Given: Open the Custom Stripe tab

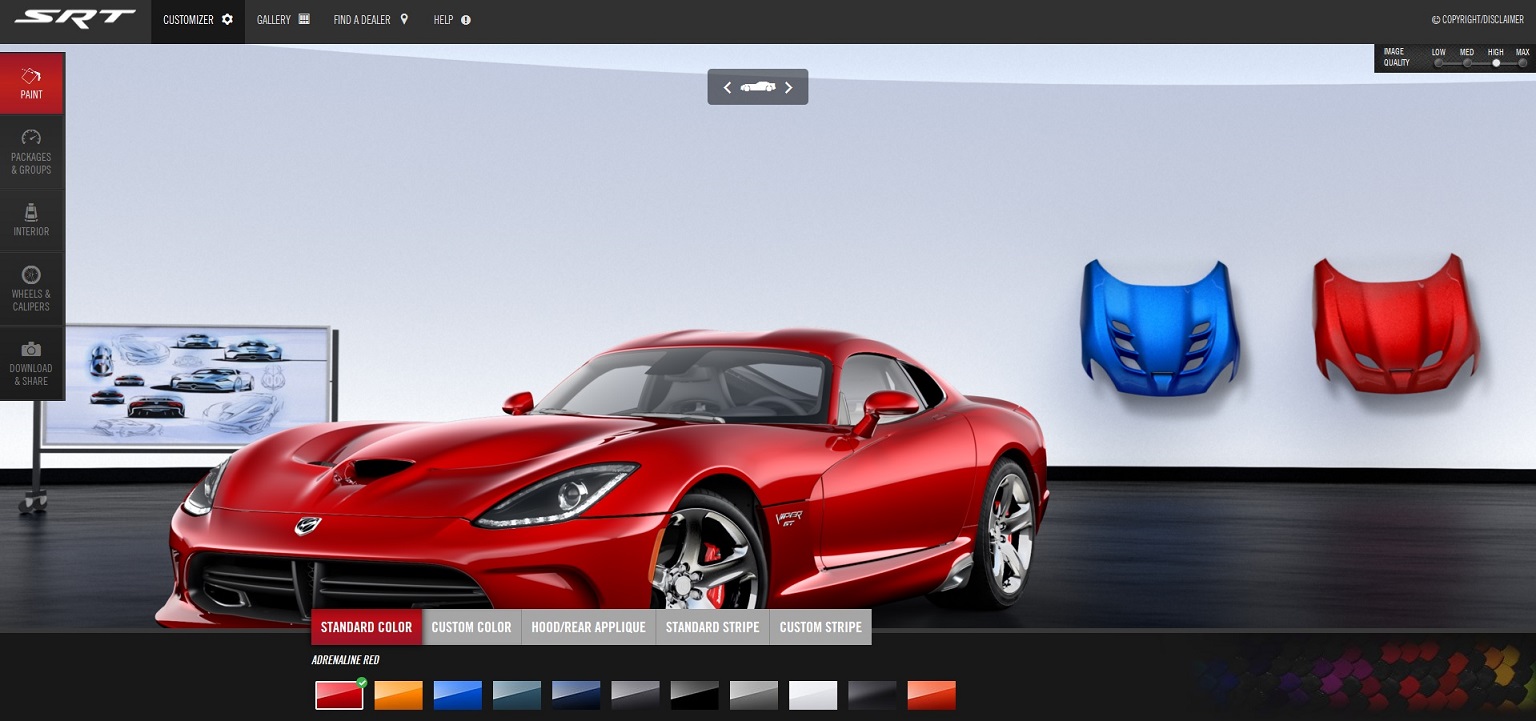Looking at the screenshot, I should (820, 627).
